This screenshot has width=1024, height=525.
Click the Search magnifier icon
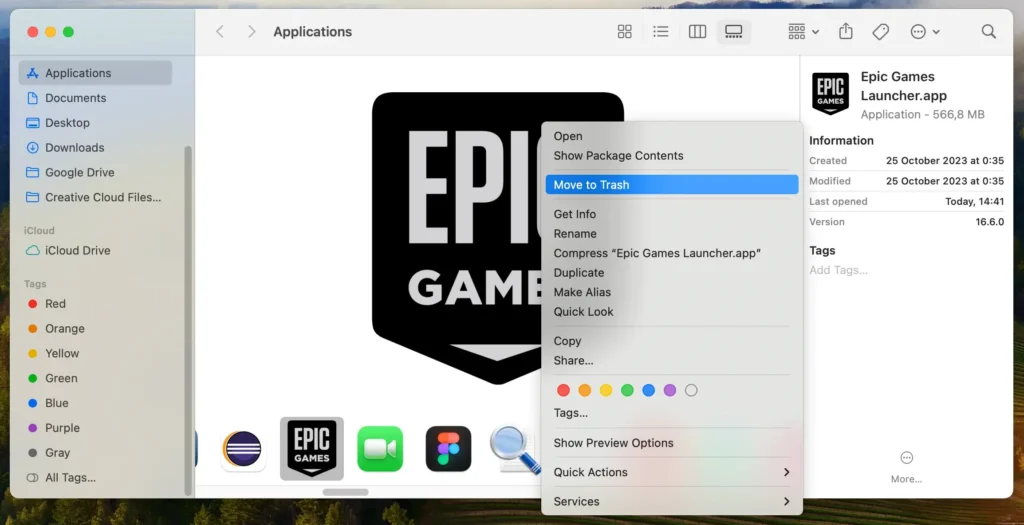(989, 31)
